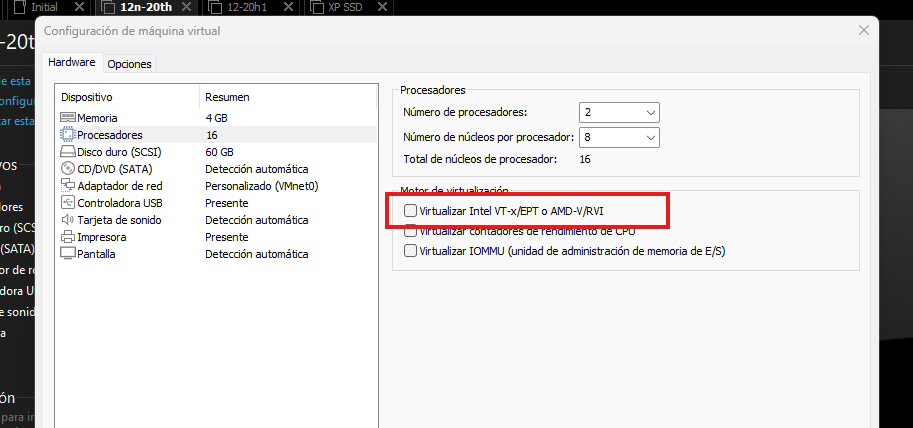Switch to the 12-20h1 VM tab
Viewport: 913px width, 428px height.
point(254,7)
